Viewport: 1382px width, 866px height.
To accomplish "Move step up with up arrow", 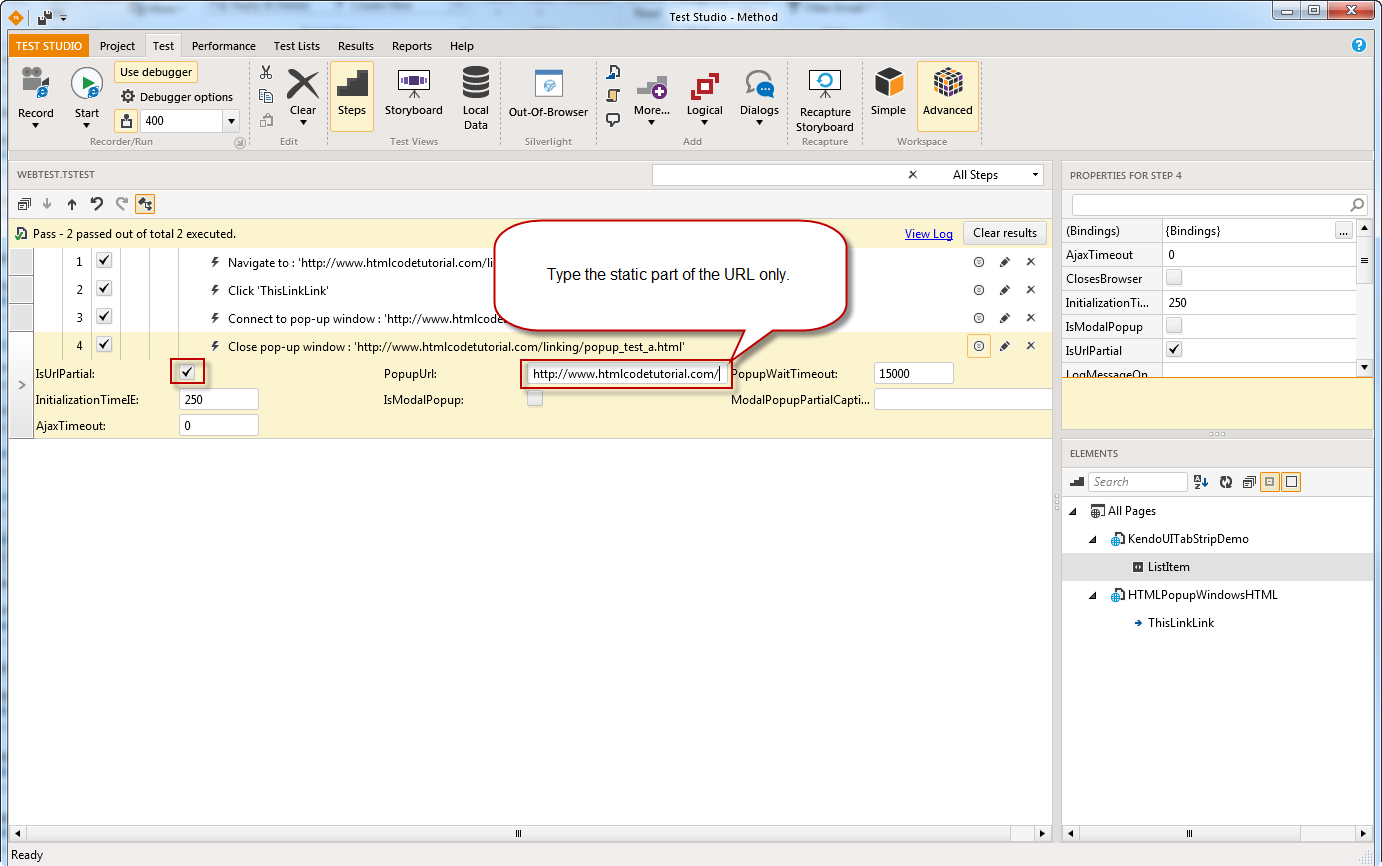I will pos(72,204).
